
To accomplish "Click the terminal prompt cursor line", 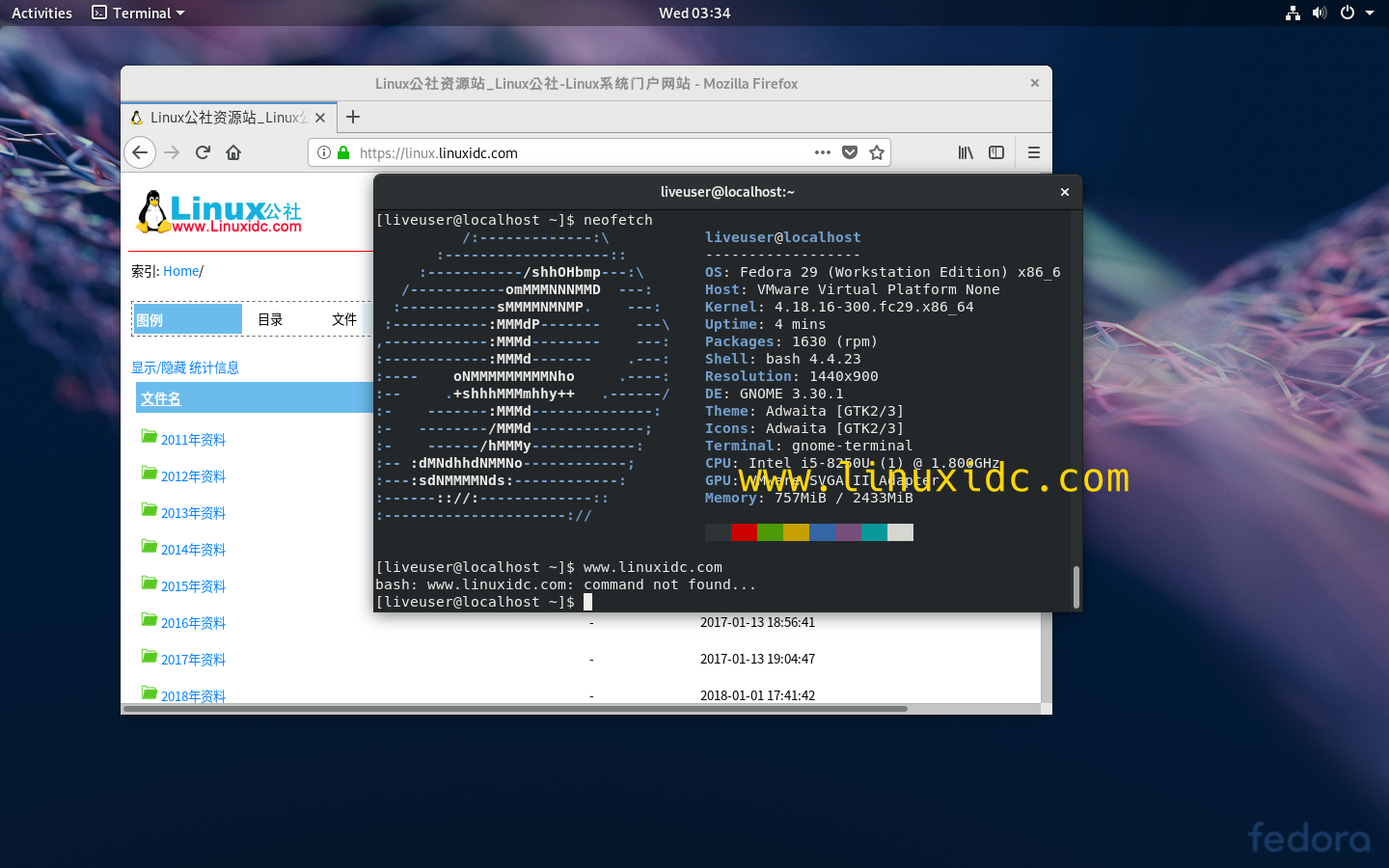I will 483,602.
